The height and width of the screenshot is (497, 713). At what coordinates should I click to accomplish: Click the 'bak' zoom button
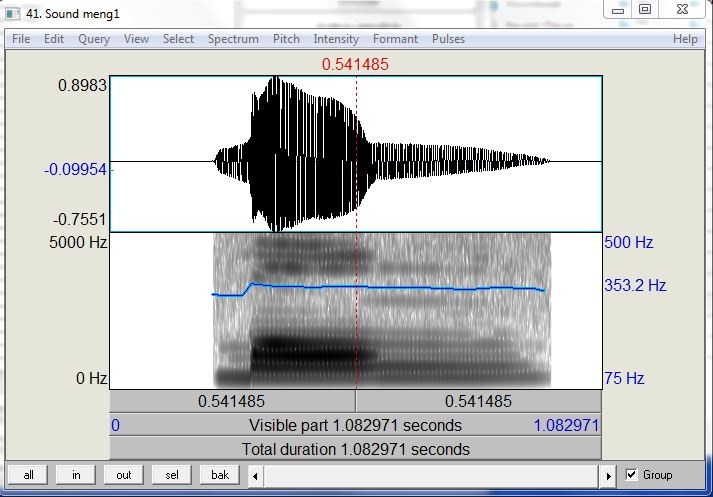coord(220,475)
